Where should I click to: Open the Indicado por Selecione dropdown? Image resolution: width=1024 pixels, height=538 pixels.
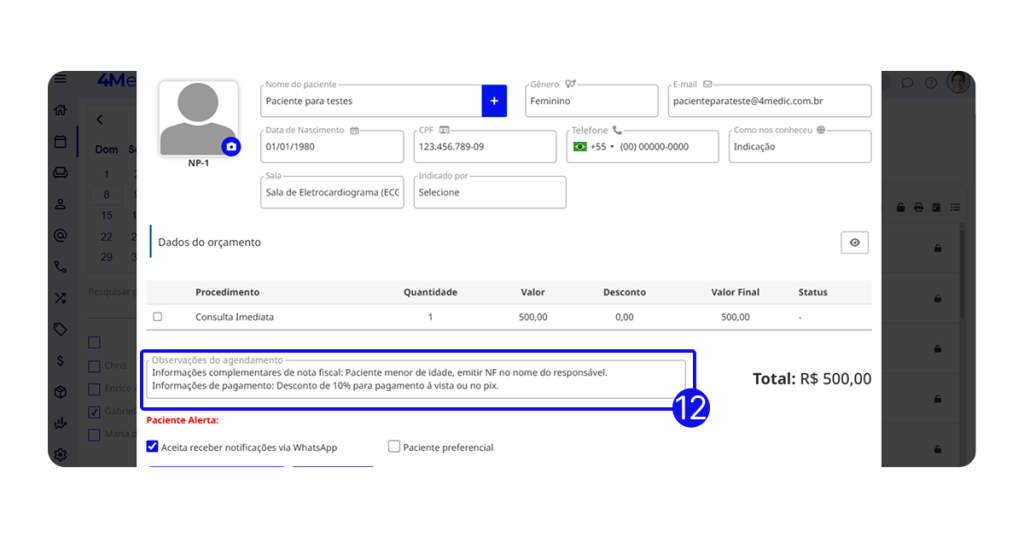[490, 192]
